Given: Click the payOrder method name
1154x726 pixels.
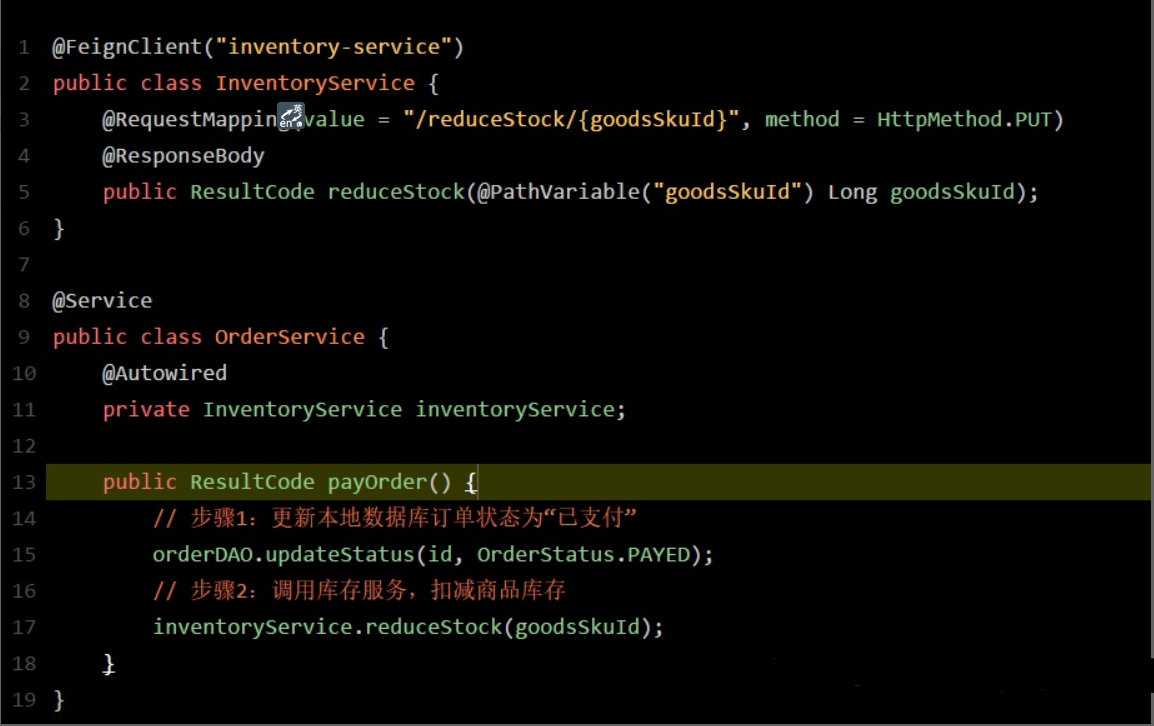Looking at the screenshot, I should click(378, 482).
